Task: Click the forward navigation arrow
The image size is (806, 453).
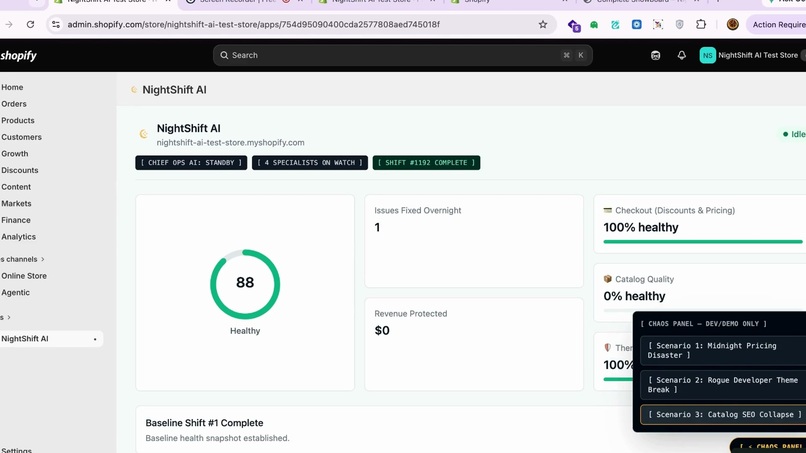Action: click(9, 24)
